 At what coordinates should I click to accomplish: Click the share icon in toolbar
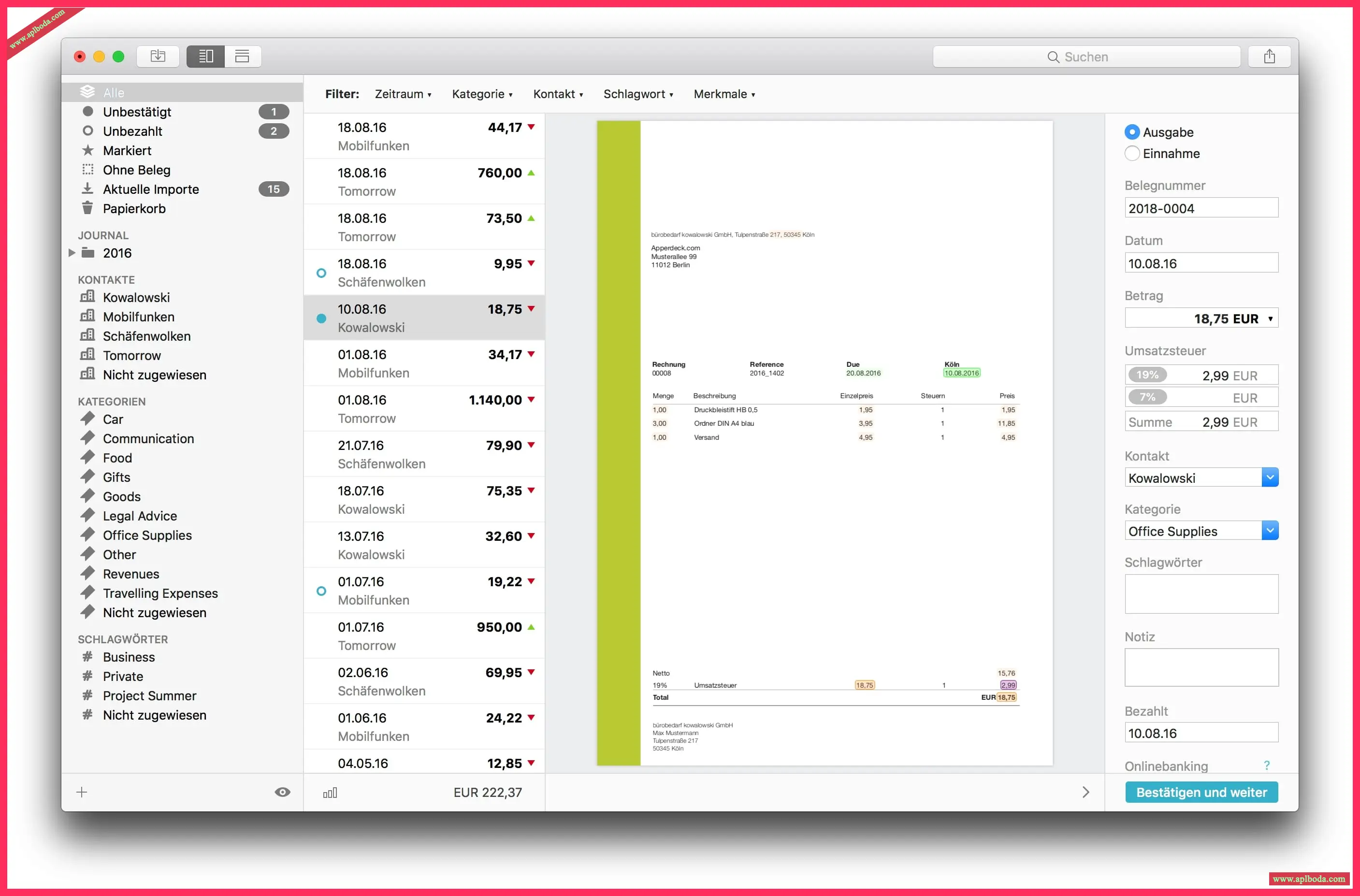point(1269,56)
